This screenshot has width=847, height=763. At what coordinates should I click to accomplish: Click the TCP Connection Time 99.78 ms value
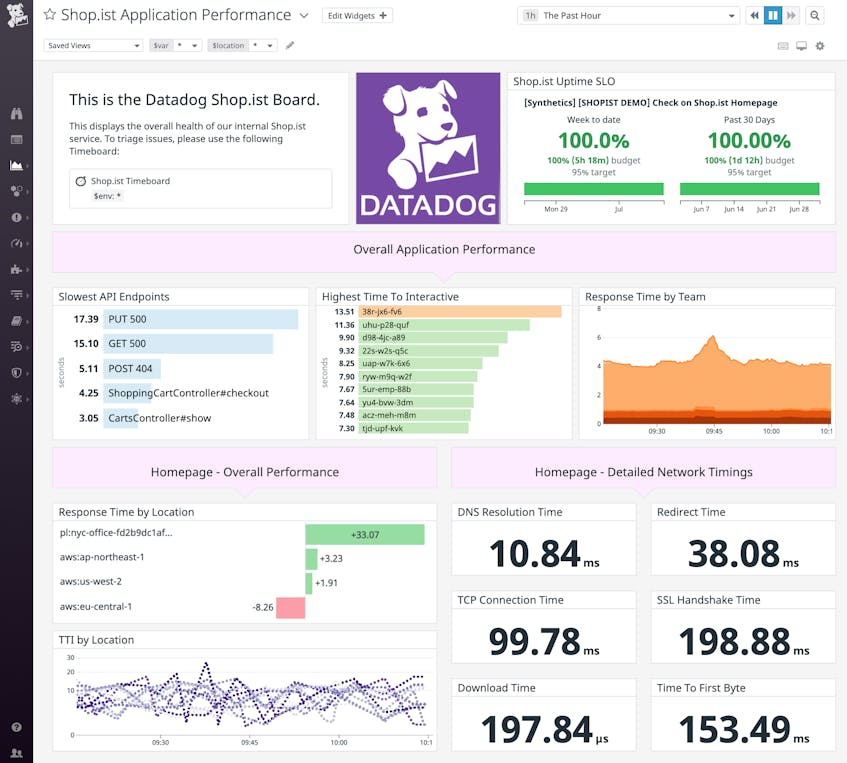point(544,642)
